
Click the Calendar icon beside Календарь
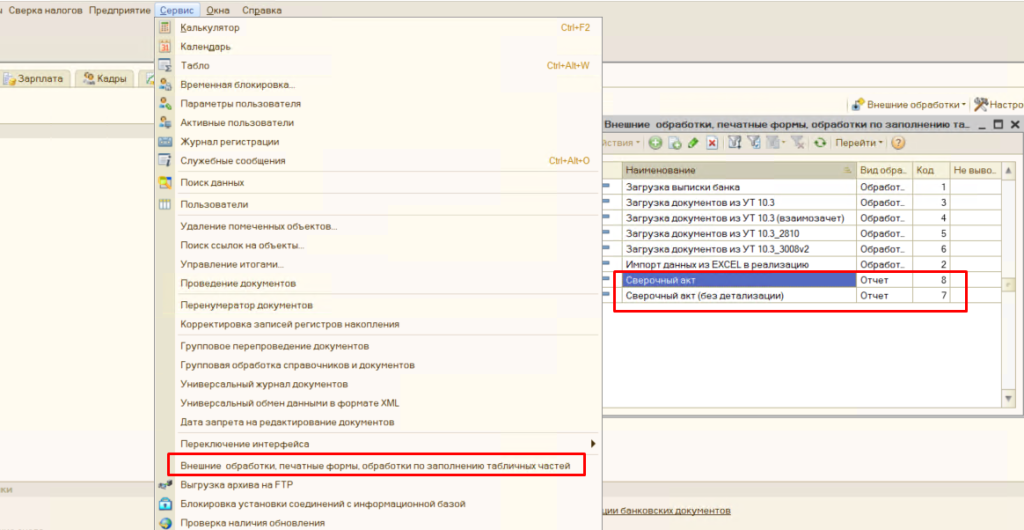pos(166,46)
